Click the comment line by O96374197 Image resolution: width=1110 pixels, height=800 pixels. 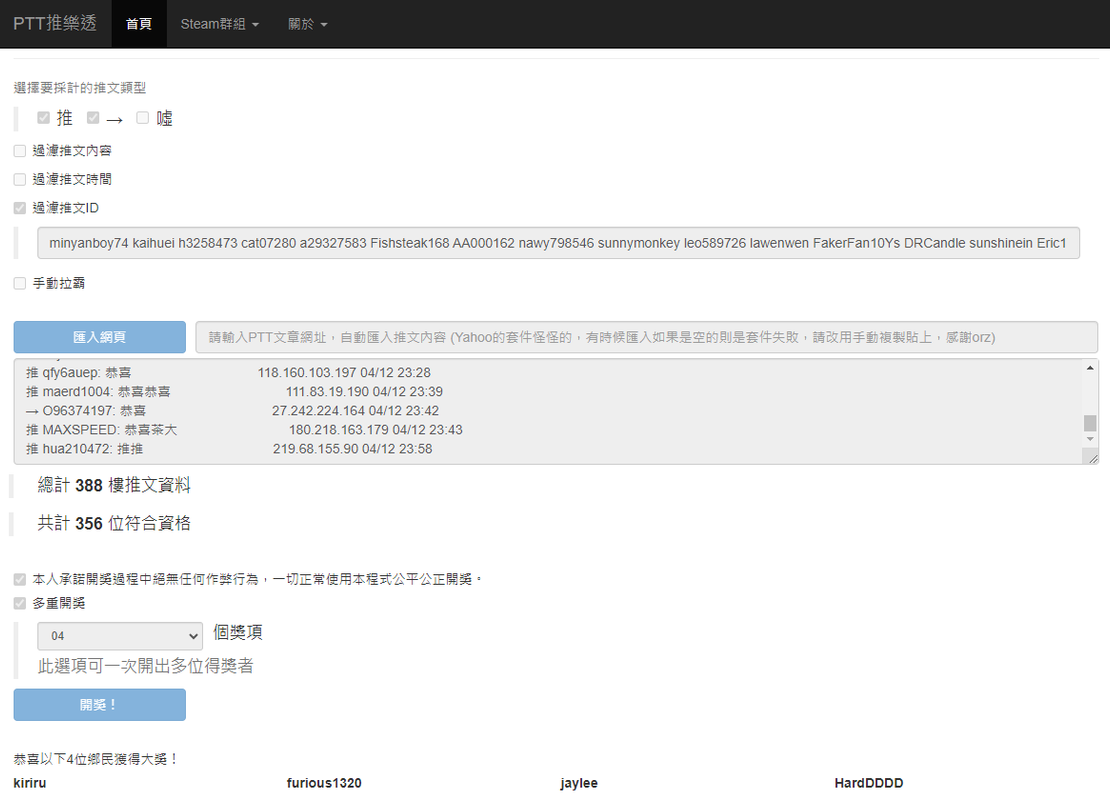[232, 411]
